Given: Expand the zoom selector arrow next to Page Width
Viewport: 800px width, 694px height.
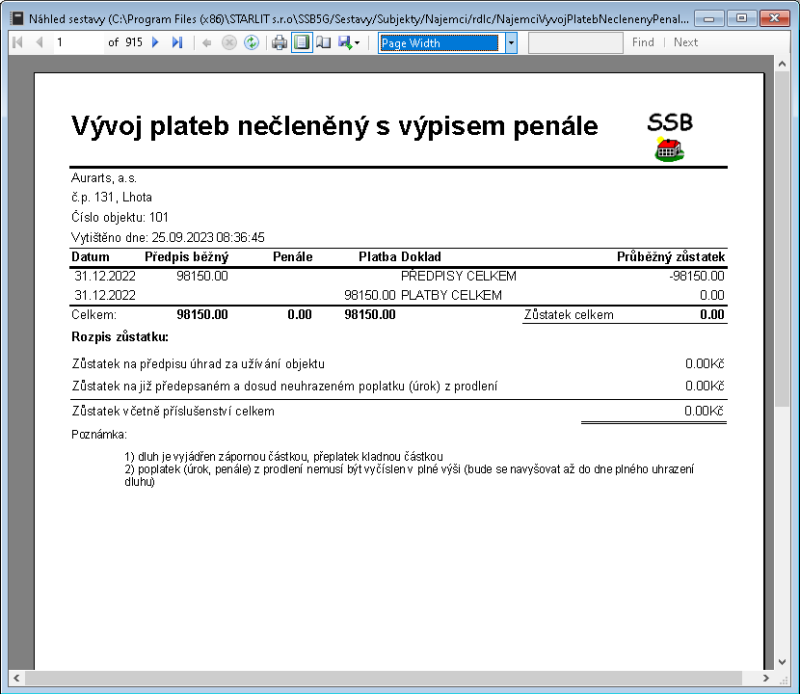Looking at the screenshot, I should 509,42.
